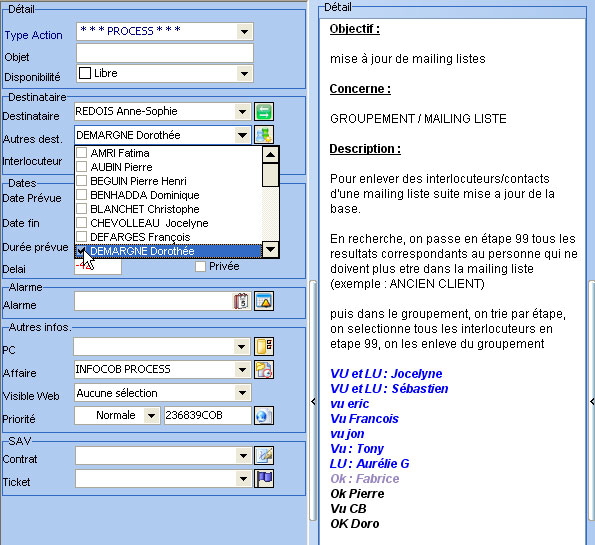Open the Contrat edit icon
This screenshot has height=545, width=595.
pos(264,455)
